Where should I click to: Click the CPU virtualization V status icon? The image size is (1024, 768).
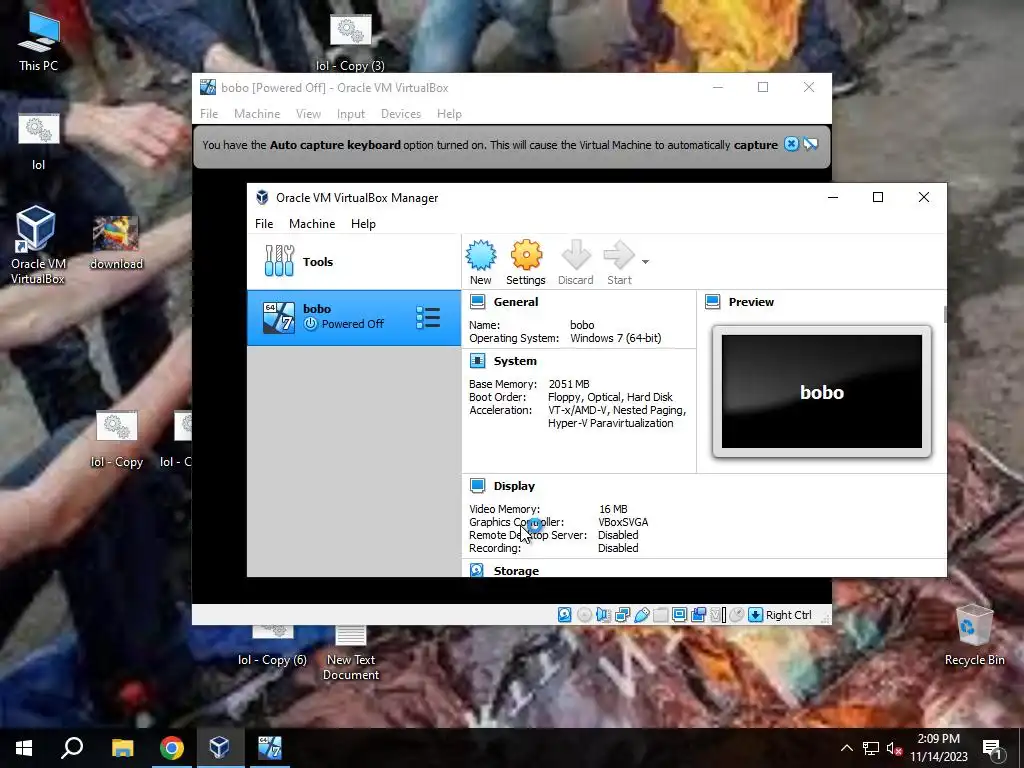tap(718, 615)
